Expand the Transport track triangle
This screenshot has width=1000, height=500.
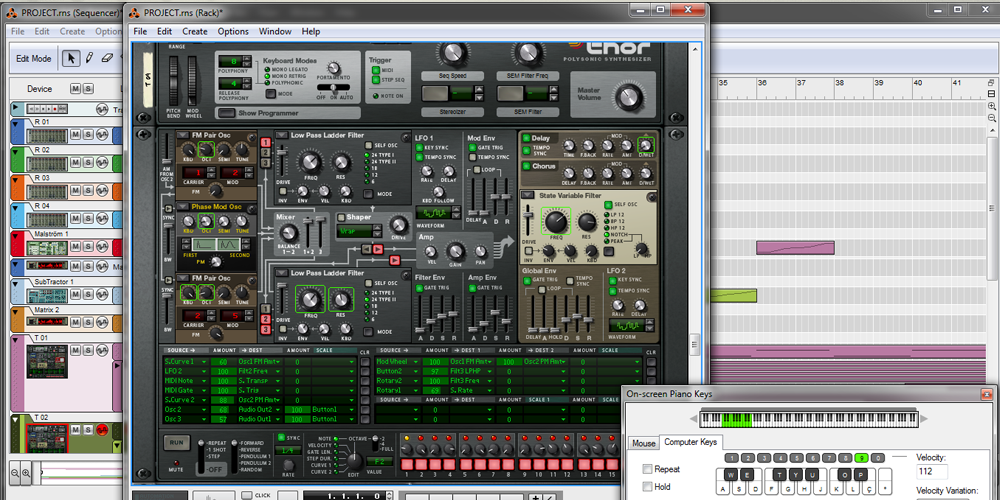(x=16, y=109)
